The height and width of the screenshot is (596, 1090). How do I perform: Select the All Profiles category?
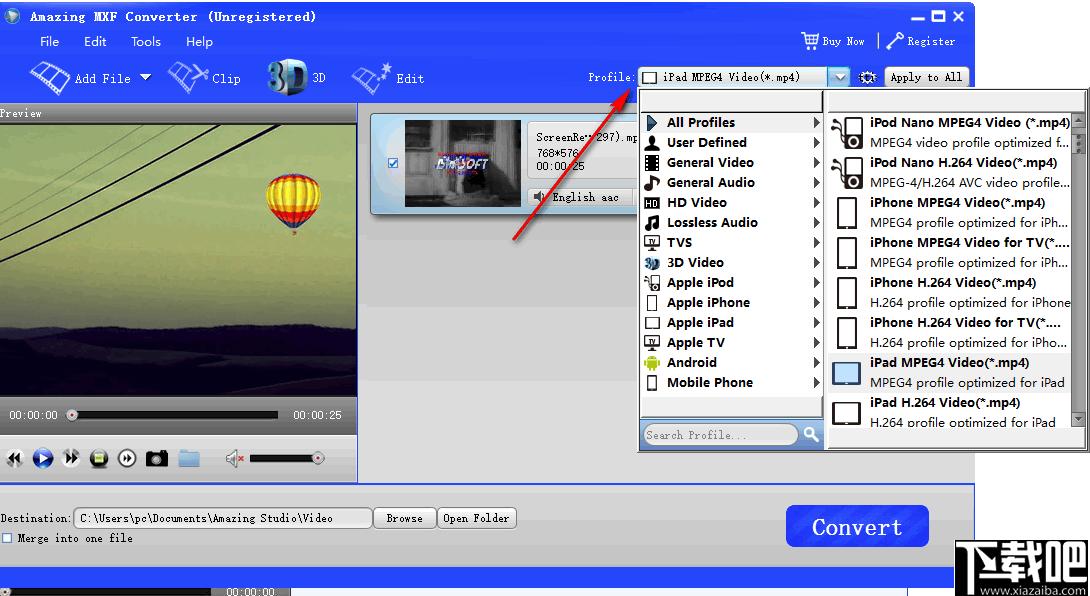pos(731,122)
